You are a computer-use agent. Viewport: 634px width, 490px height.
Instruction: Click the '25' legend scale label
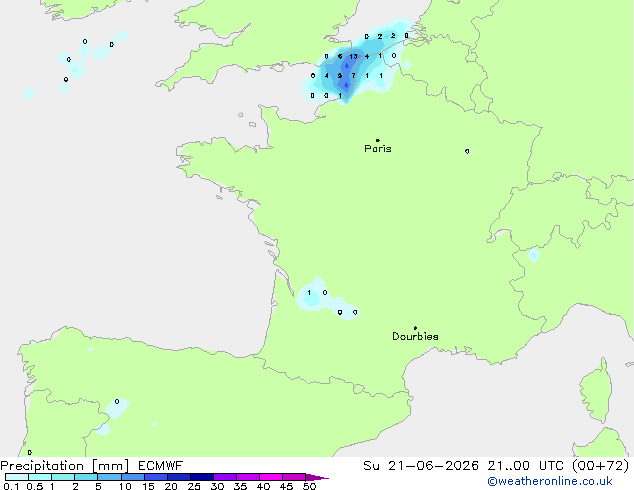click(194, 486)
